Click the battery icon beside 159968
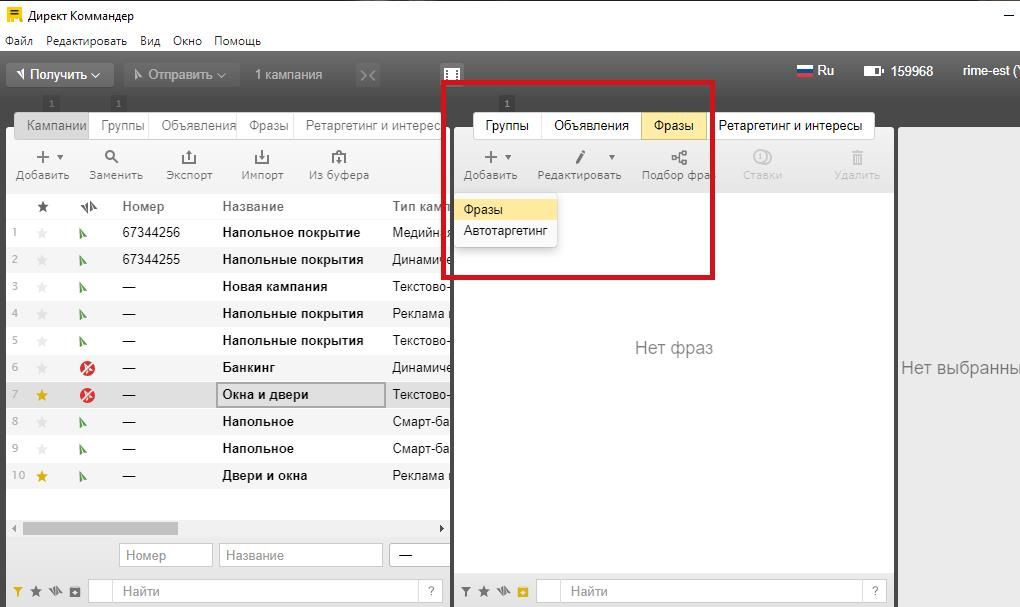 pos(873,71)
